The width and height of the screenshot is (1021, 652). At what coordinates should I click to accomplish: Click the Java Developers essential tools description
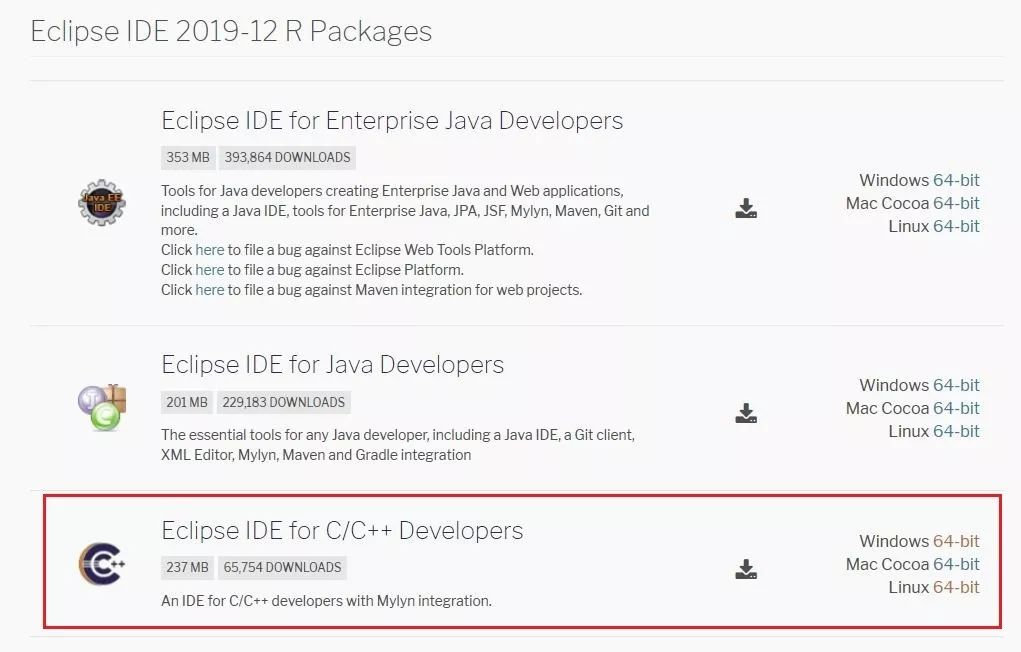pos(398,445)
